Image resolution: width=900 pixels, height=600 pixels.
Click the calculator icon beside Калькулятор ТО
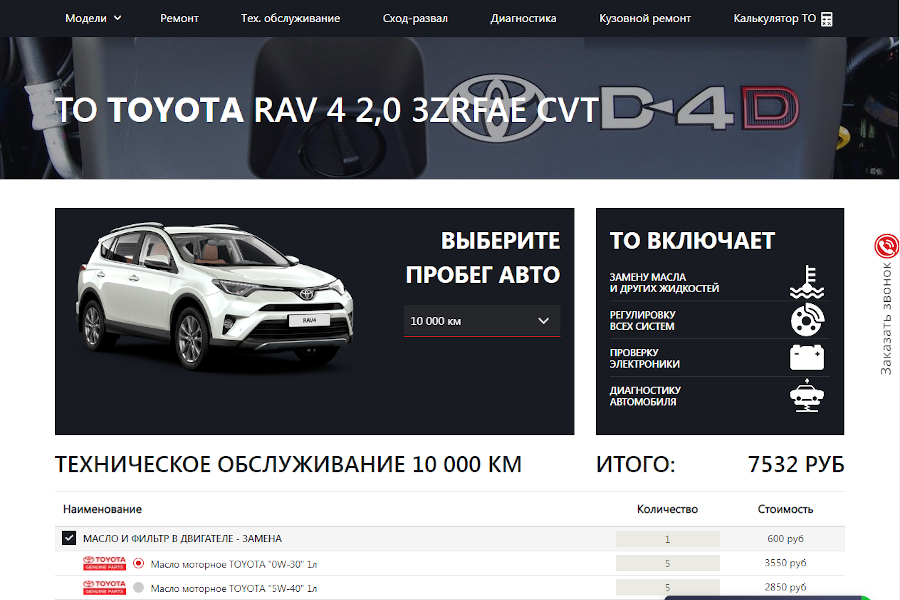tap(827, 19)
